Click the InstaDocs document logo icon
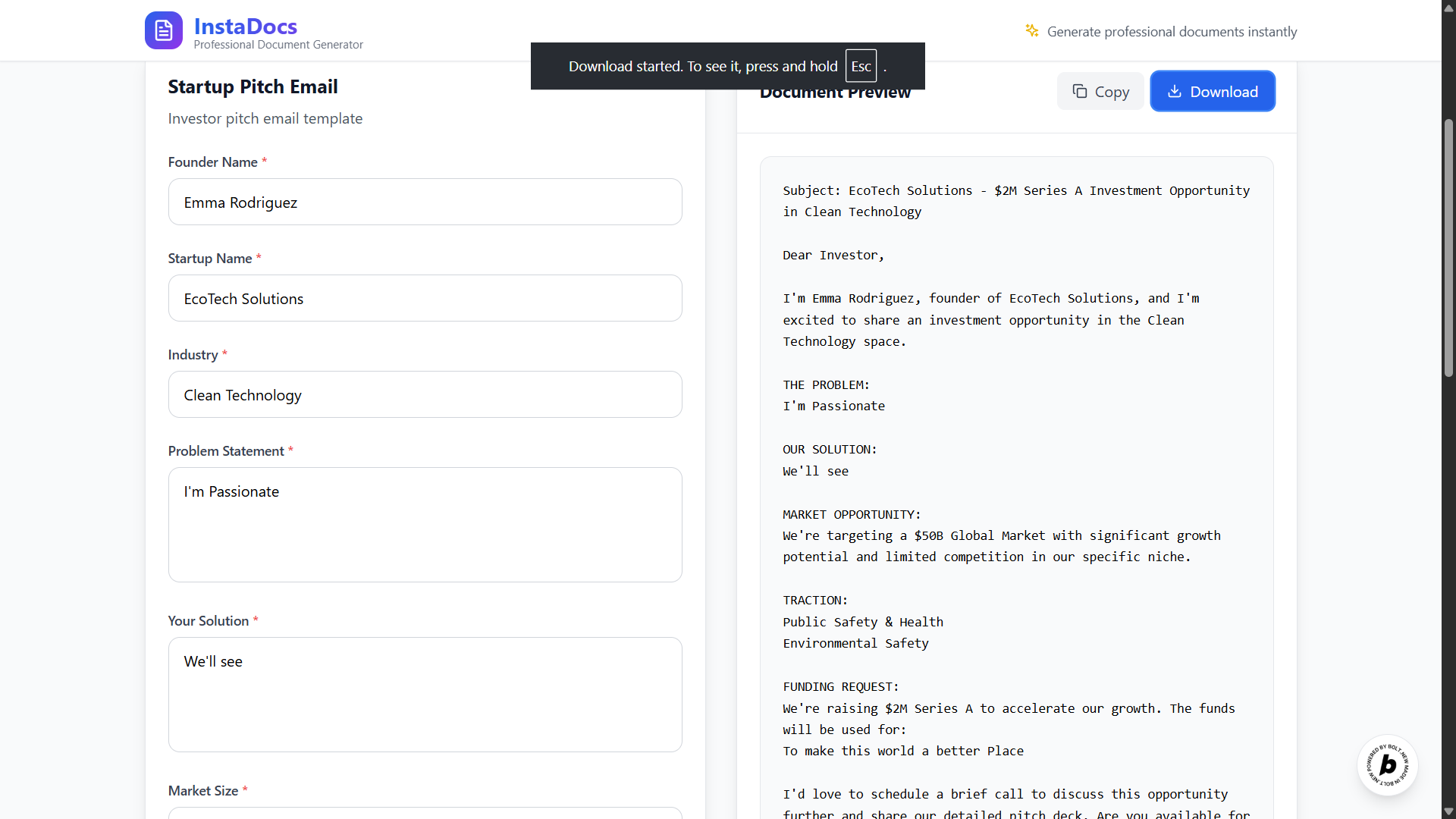 point(163,30)
